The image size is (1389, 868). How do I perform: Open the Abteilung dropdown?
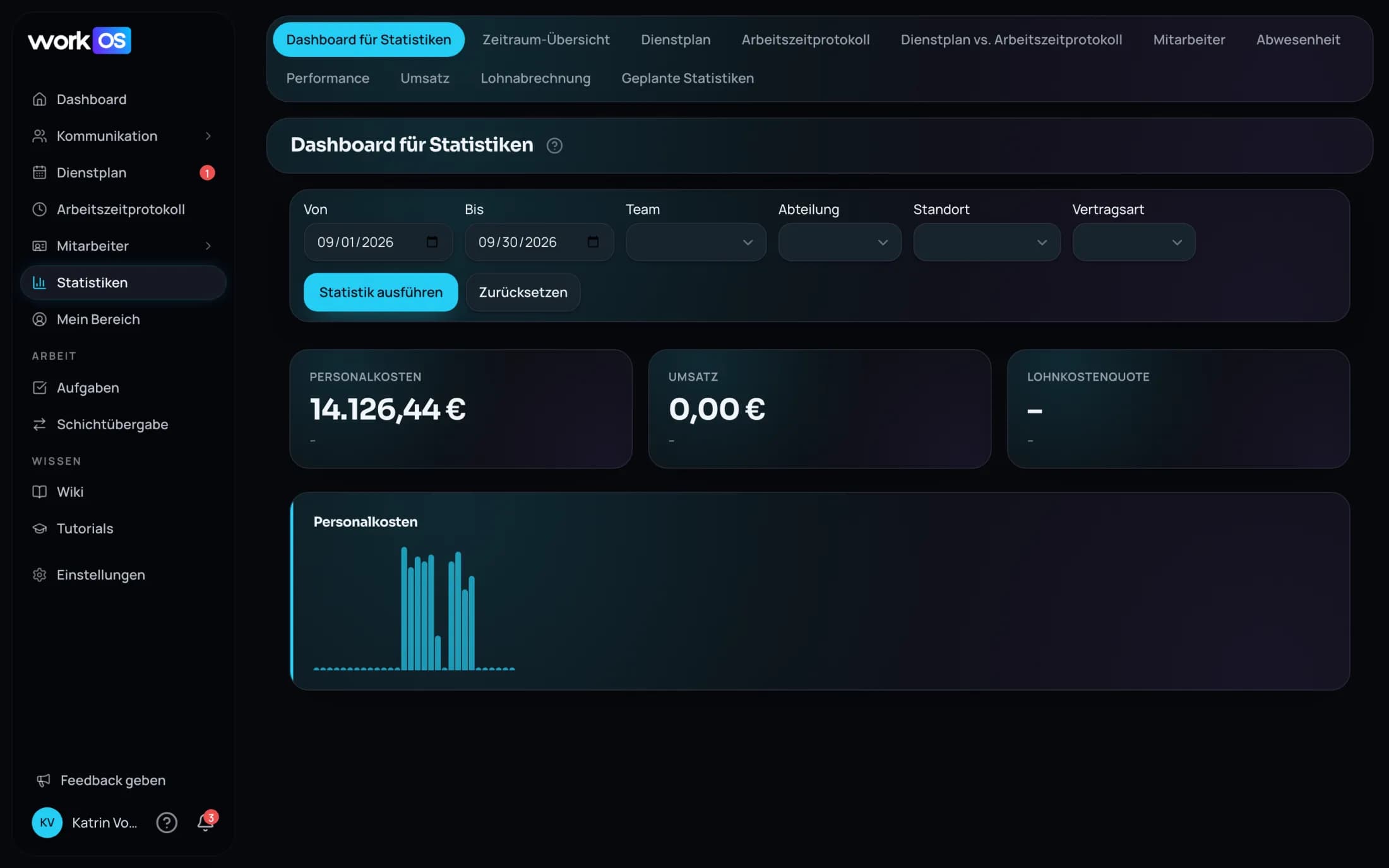840,242
